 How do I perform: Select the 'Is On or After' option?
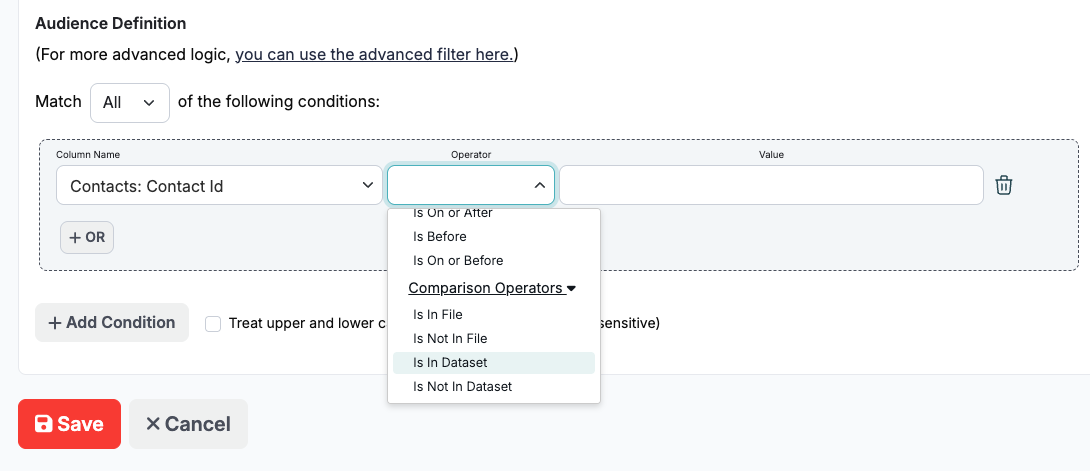453,214
